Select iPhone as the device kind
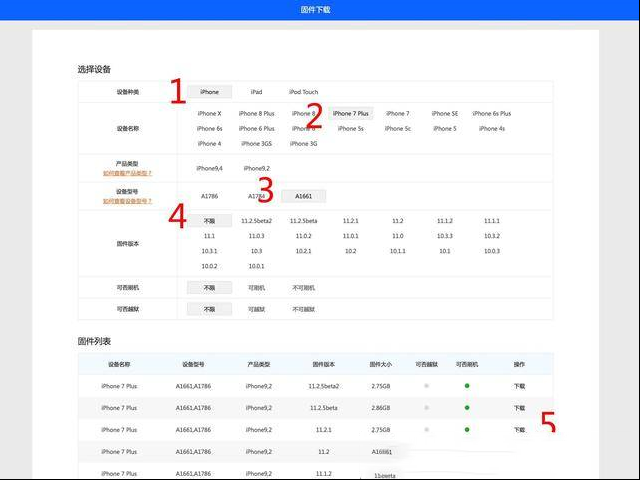The height and width of the screenshot is (480, 640). click(209, 92)
